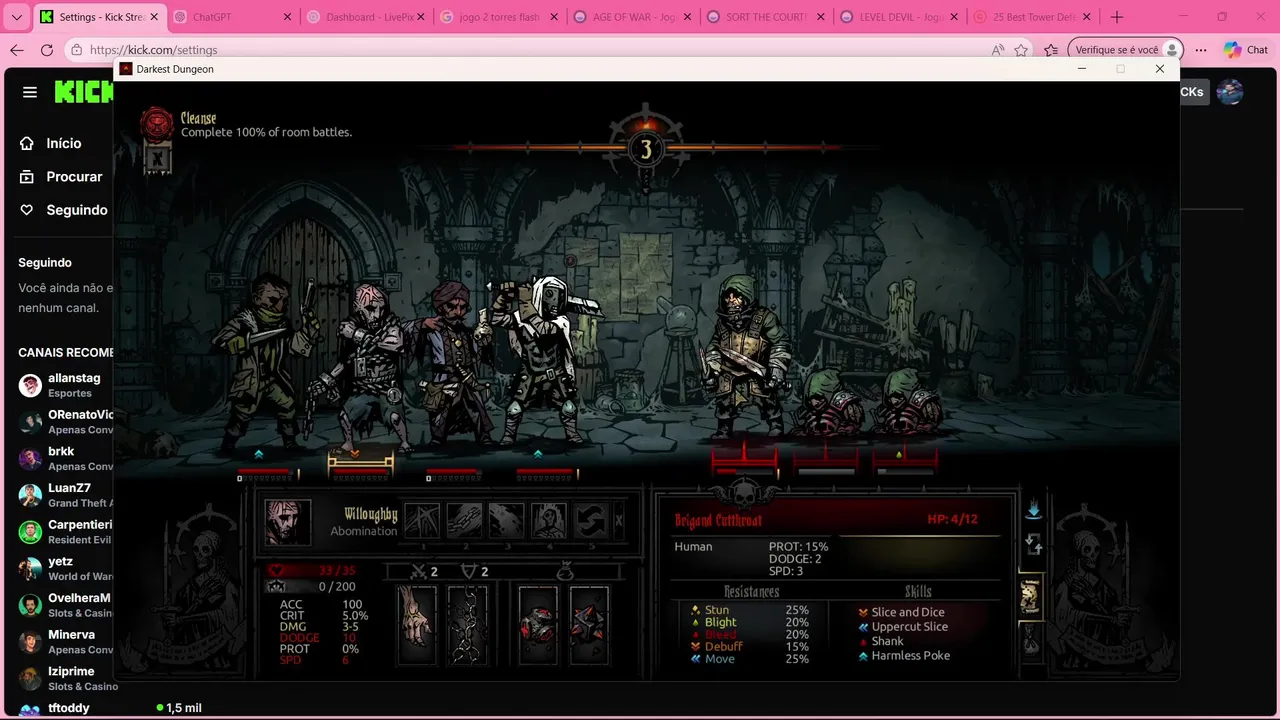Click the chains trinket slot

pyautogui.click(x=467, y=625)
